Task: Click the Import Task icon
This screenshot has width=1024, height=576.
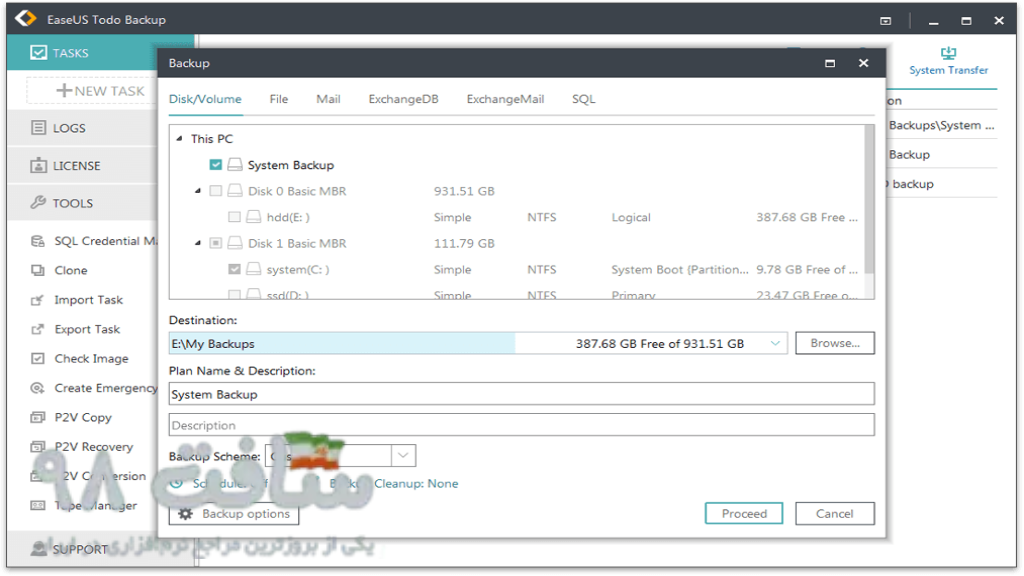Action: tap(38, 300)
